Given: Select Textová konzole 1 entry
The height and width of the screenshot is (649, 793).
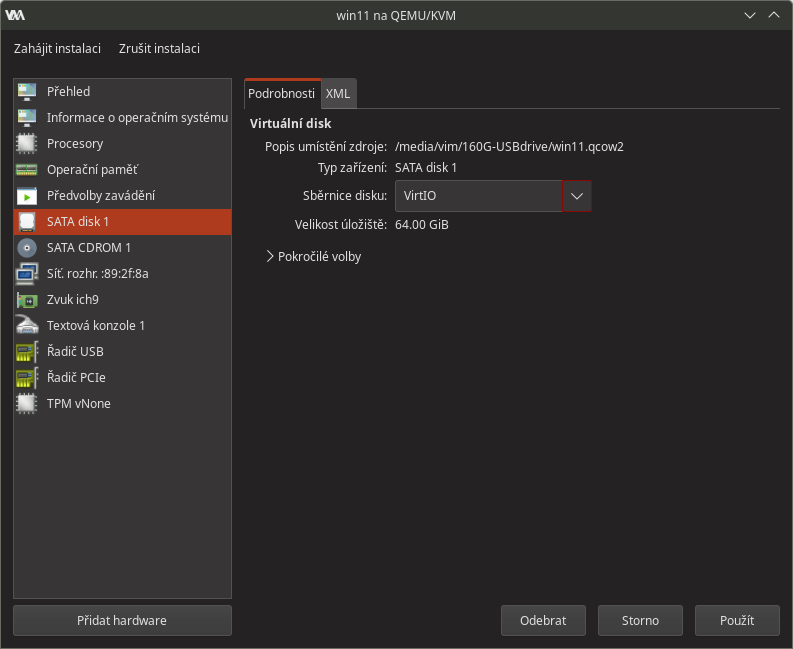Looking at the screenshot, I should point(122,325).
